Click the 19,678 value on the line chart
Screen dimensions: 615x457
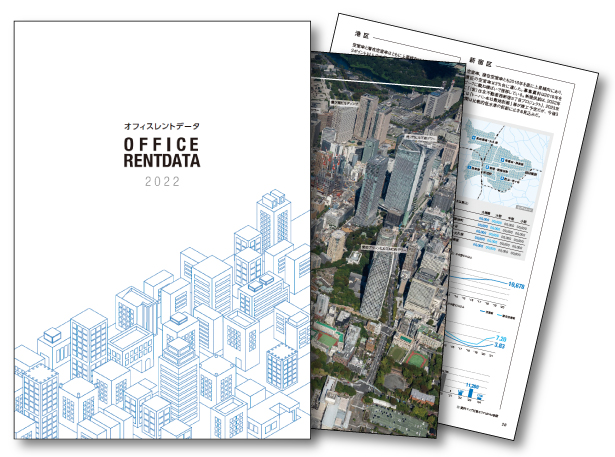[x=516, y=286]
